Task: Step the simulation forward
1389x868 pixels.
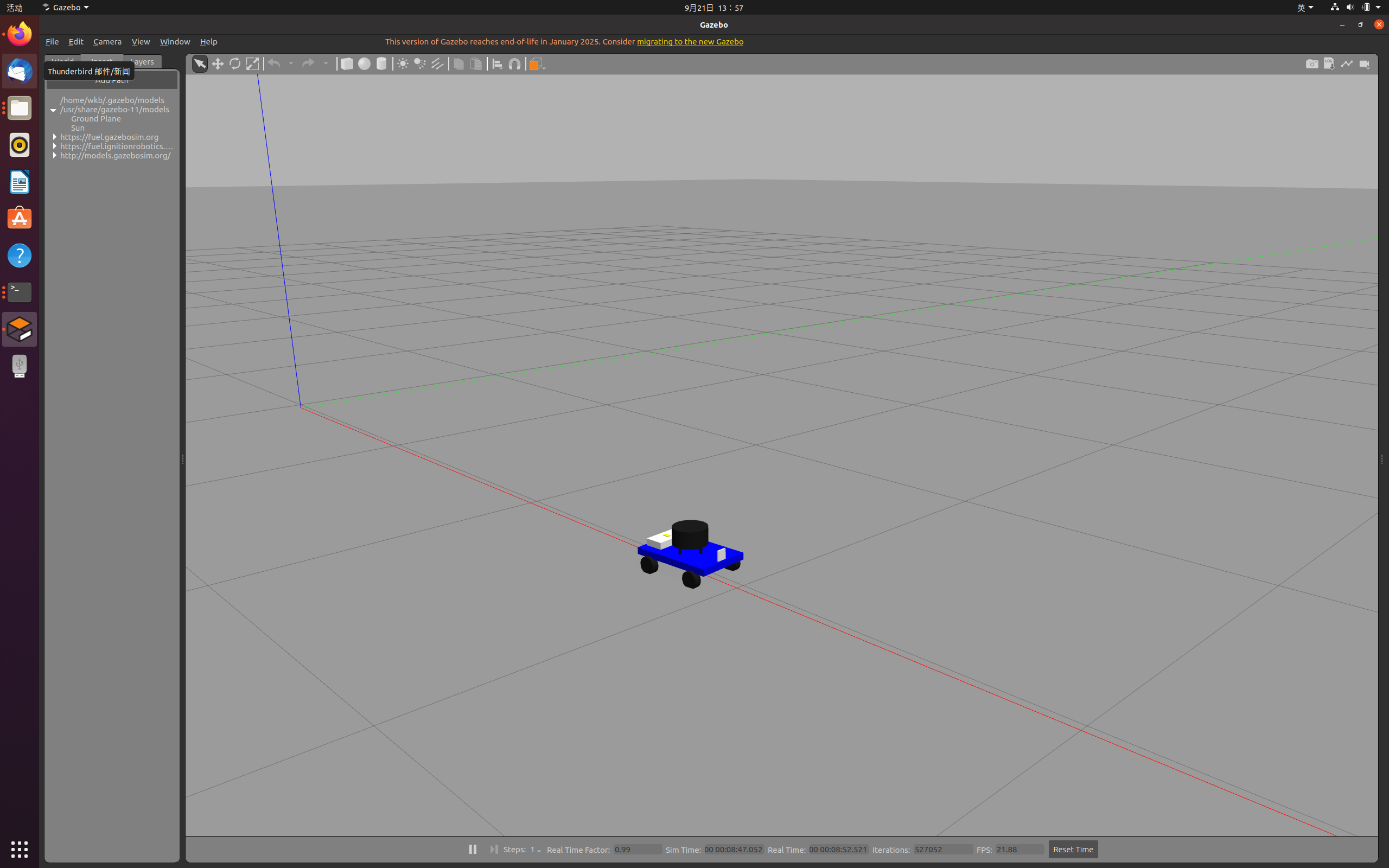Action: [494, 849]
